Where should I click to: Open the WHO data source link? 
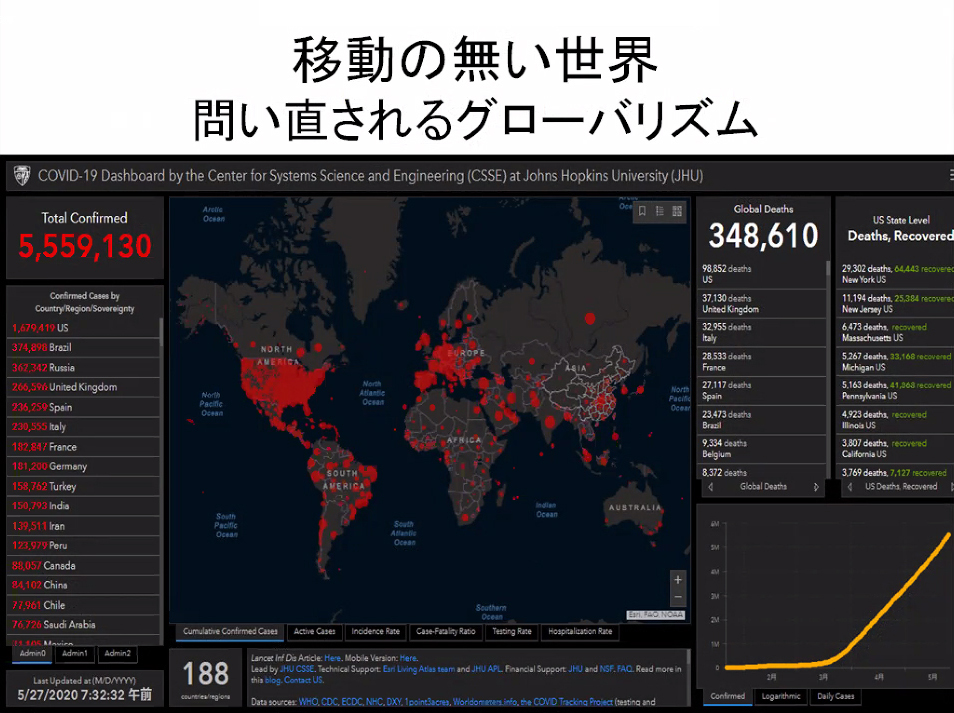308,702
